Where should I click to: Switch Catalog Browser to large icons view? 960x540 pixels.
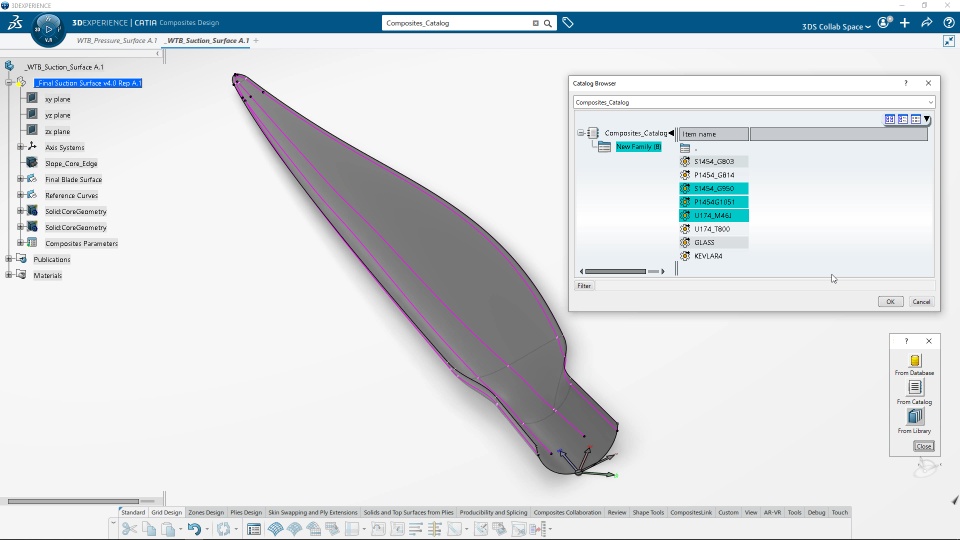[x=890, y=119]
